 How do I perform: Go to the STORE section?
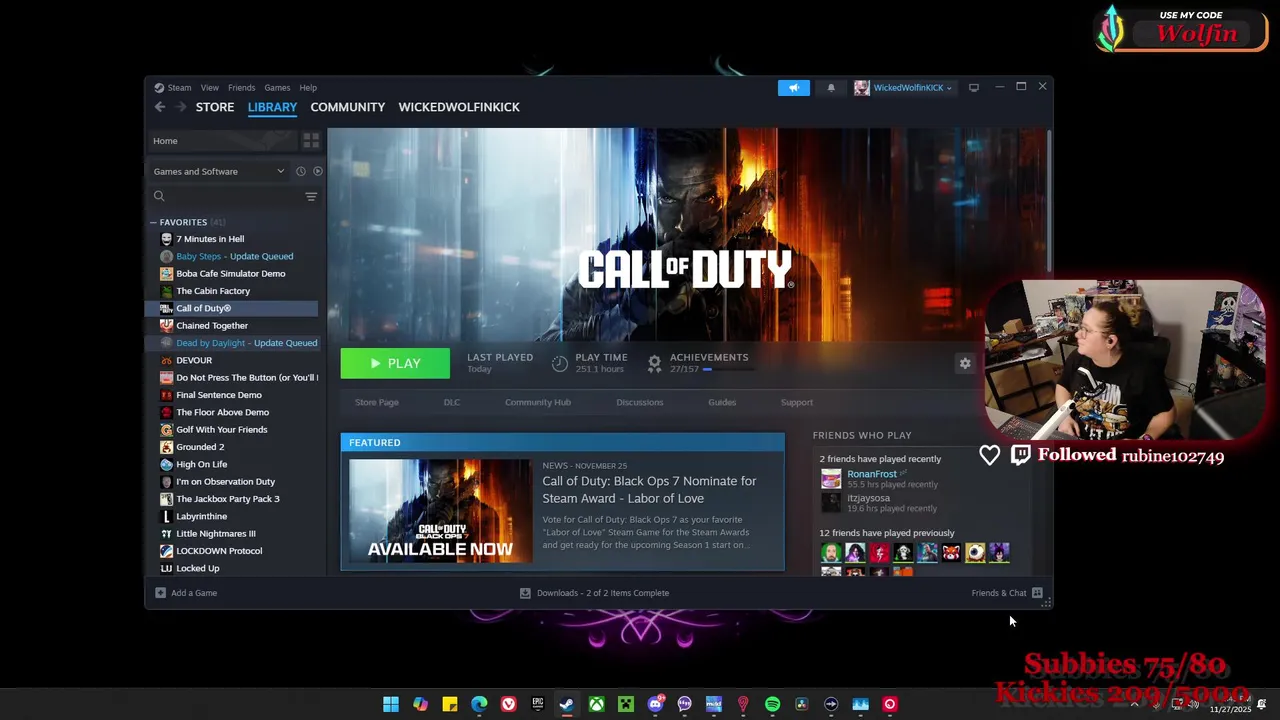coord(215,107)
